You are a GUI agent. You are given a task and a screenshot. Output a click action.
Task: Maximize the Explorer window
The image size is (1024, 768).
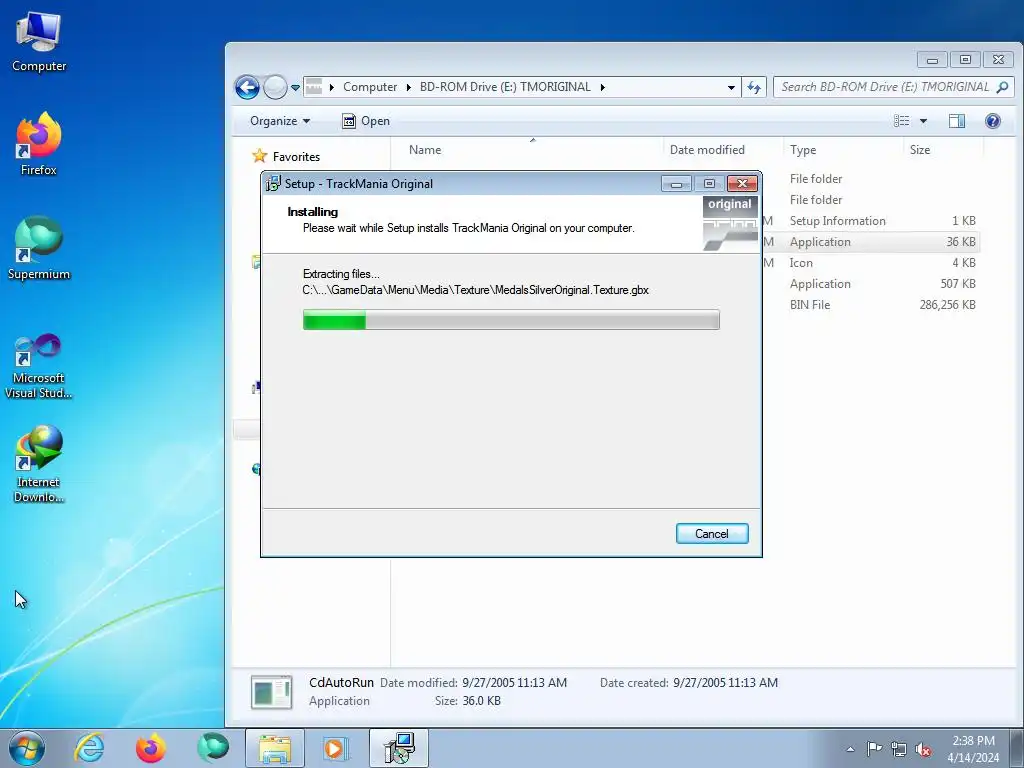[965, 59]
